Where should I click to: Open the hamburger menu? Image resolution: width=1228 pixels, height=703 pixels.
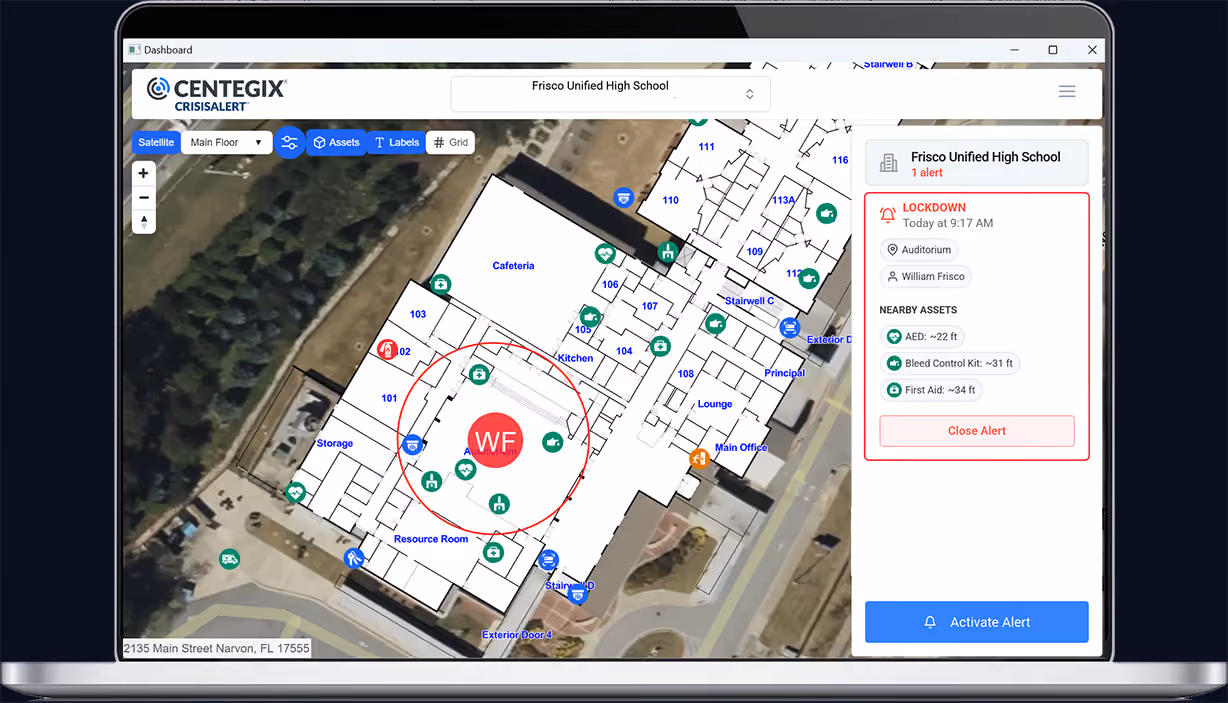tap(1067, 91)
